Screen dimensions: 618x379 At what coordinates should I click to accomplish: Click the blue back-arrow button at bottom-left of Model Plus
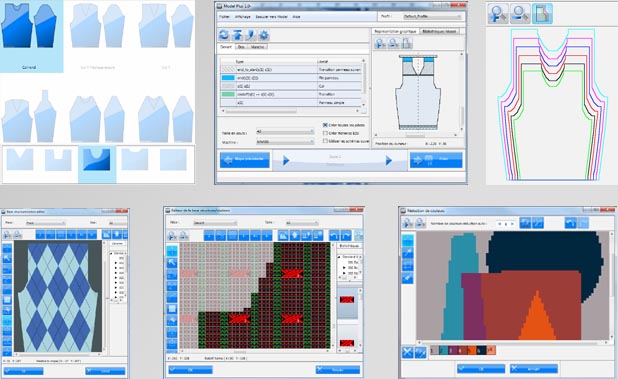[x=245, y=160]
